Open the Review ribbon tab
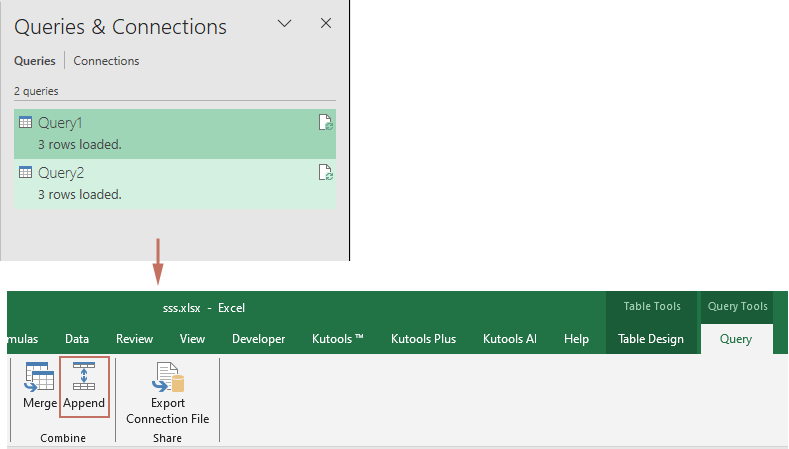Image resolution: width=789 pixels, height=449 pixels. point(134,339)
